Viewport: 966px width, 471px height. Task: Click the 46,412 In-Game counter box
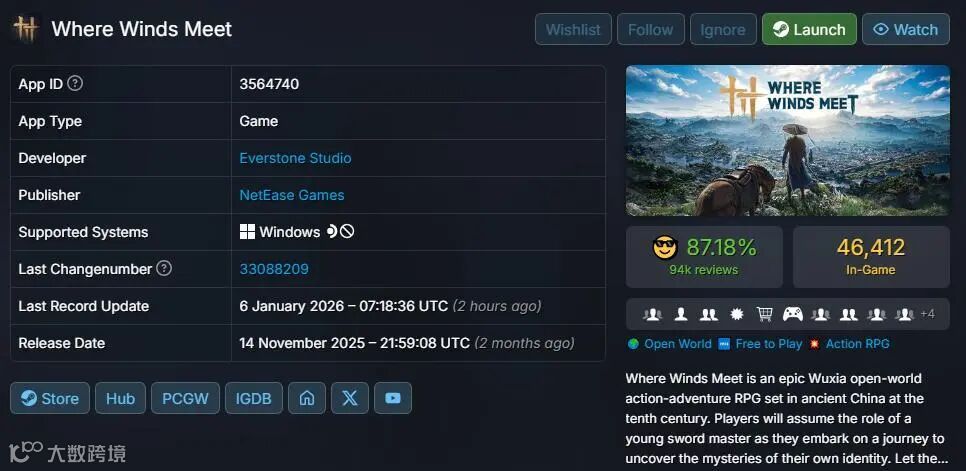(x=871, y=257)
